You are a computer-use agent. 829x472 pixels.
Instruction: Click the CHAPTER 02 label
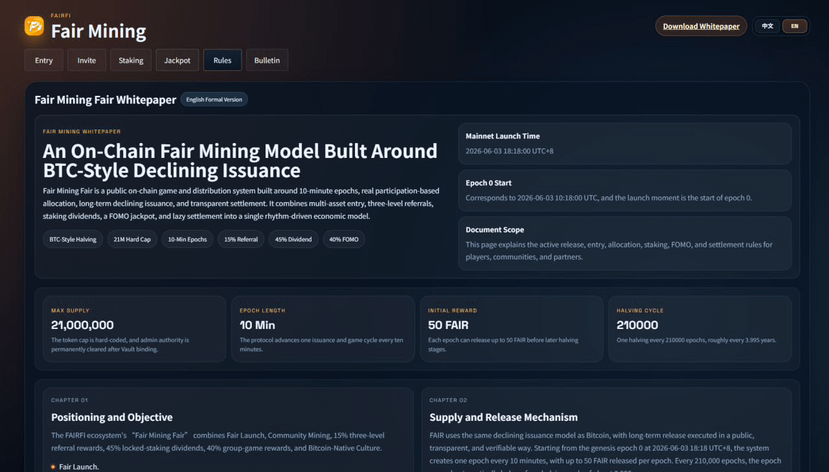tap(448, 400)
